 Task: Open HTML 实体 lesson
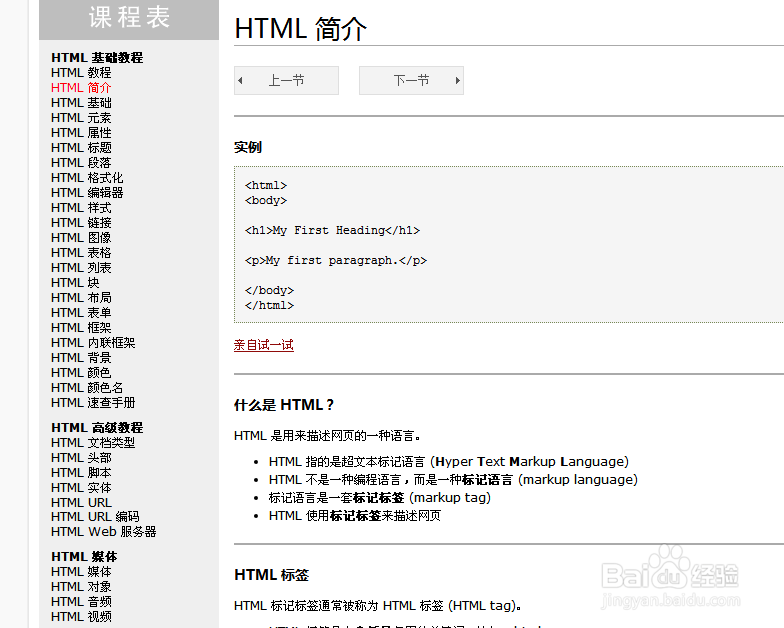coord(81,488)
